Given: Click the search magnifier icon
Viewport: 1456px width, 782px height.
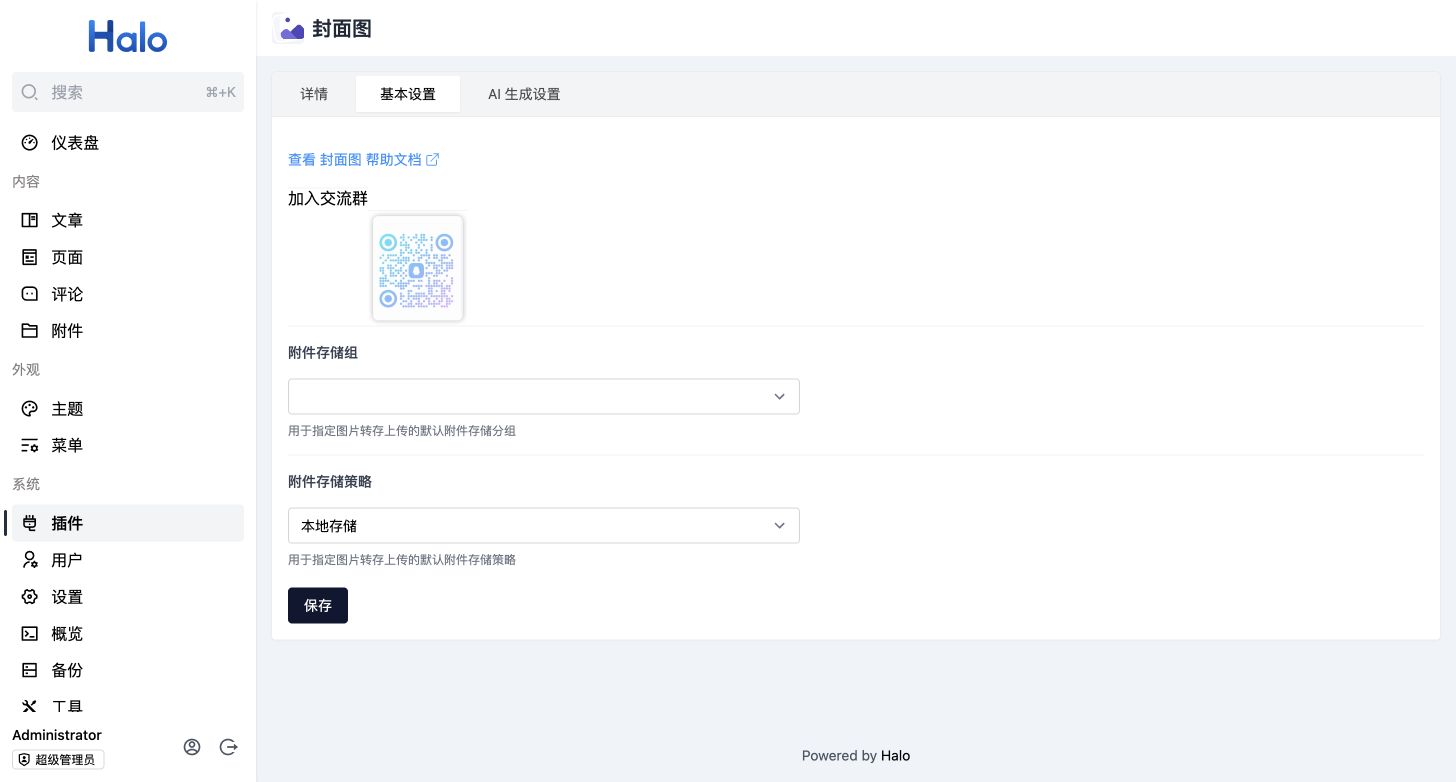Looking at the screenshot, I should pos(30,92).
